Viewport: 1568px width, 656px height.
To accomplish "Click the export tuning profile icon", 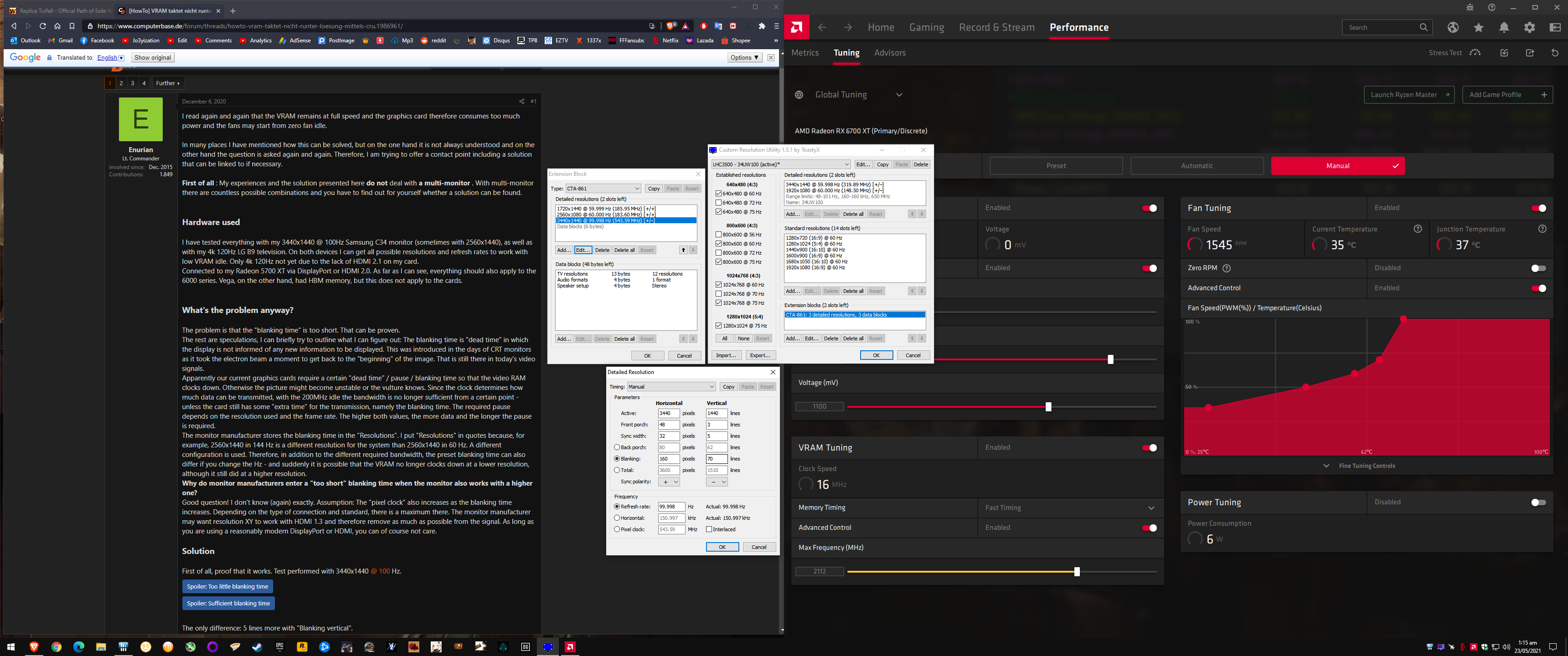I will (1530, 53).
